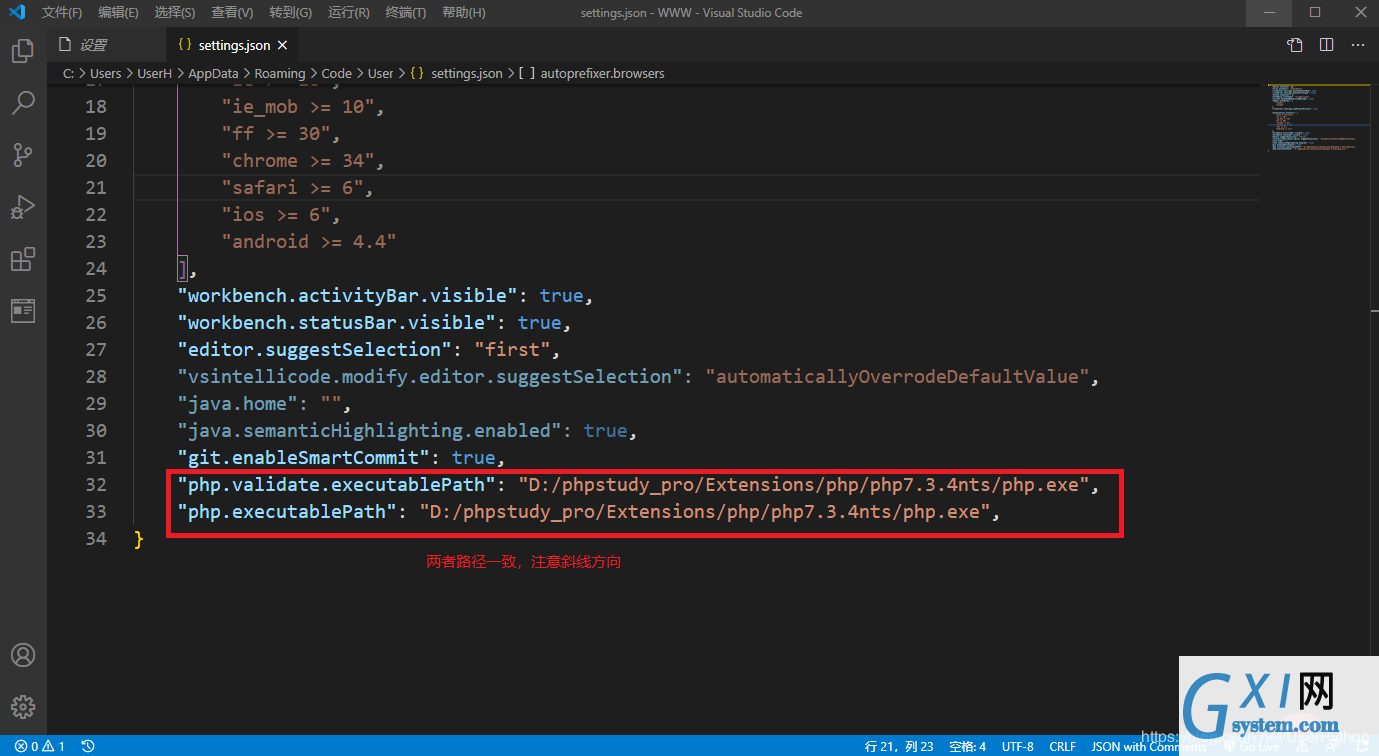The width and height of the screenshot is (1379, 756).
Task: Open the Search view in activity bar
Action: click(x=23, y=102)
